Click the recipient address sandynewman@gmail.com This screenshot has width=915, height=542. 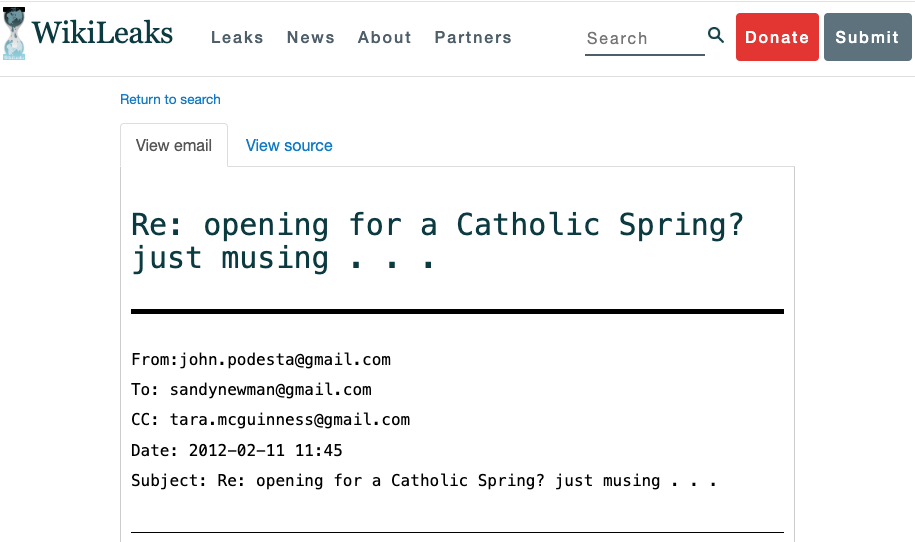pyautogui.click(x=270, y=390)
